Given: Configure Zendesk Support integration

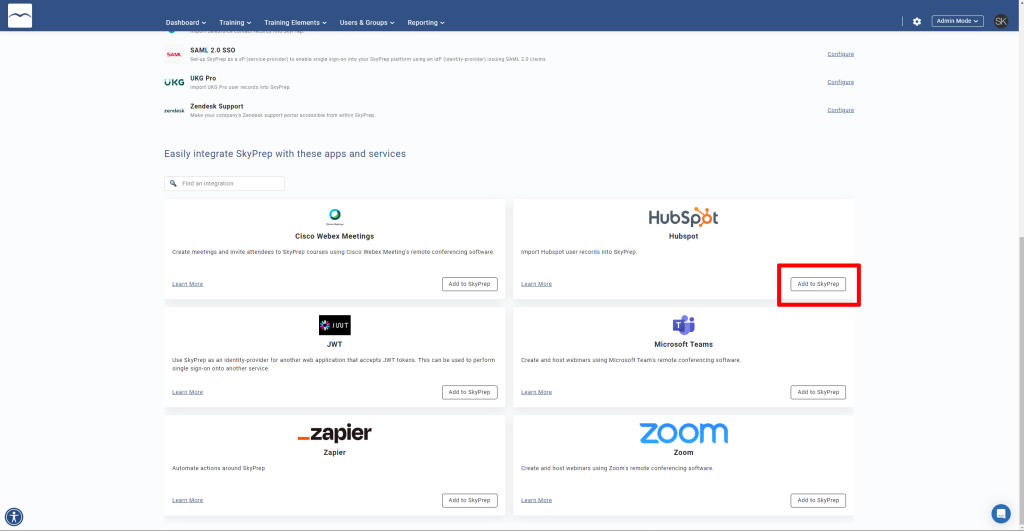Looking at the screenshot, I should click(840, 110).
